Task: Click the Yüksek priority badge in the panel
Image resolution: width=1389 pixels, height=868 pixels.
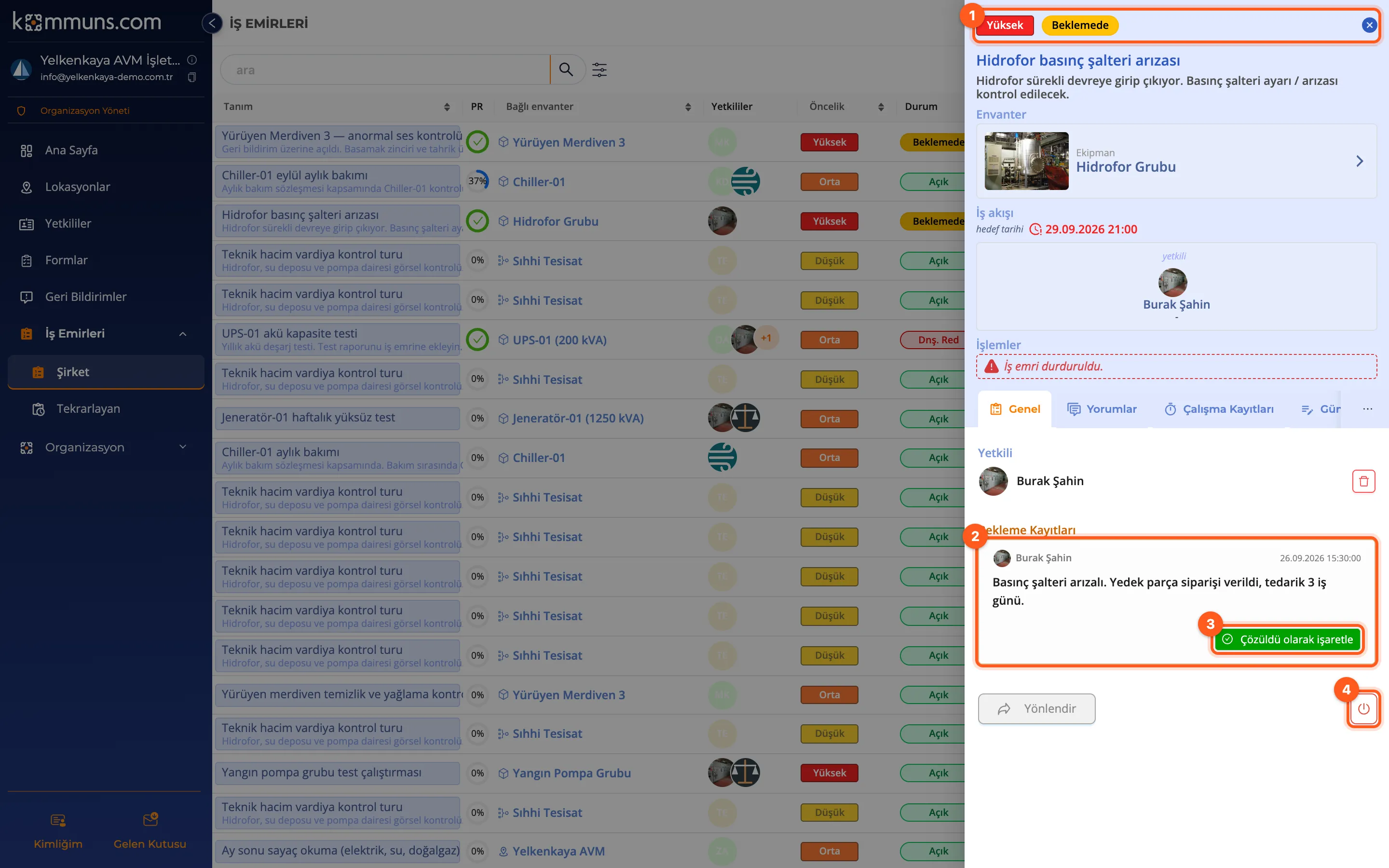Action: (1005, 25)
